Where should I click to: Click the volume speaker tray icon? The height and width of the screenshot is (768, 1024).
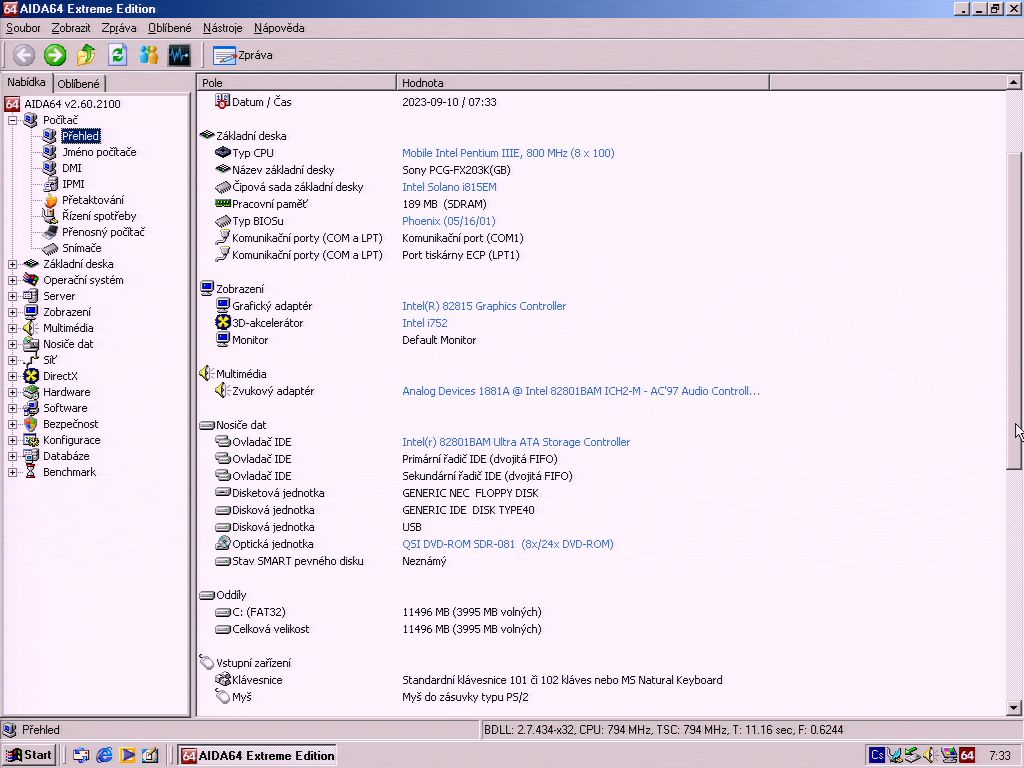pos(930,755)
